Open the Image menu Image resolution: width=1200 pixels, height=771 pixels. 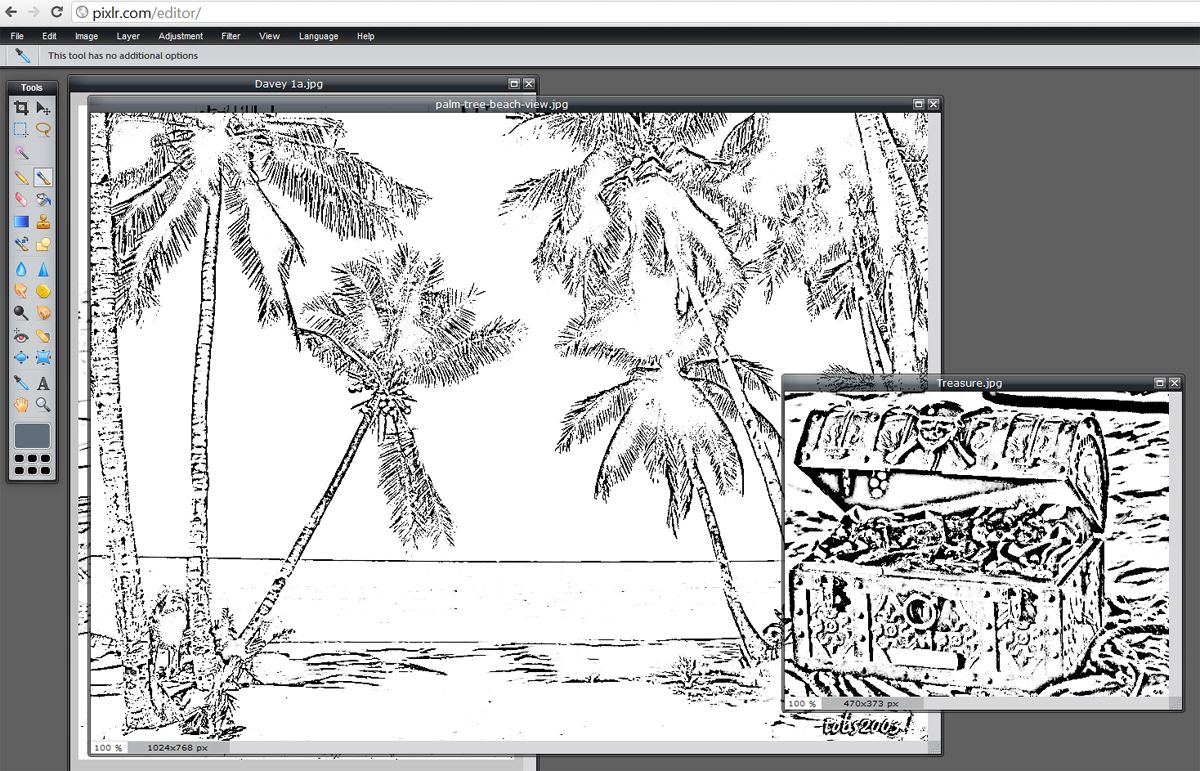[86, 36]
